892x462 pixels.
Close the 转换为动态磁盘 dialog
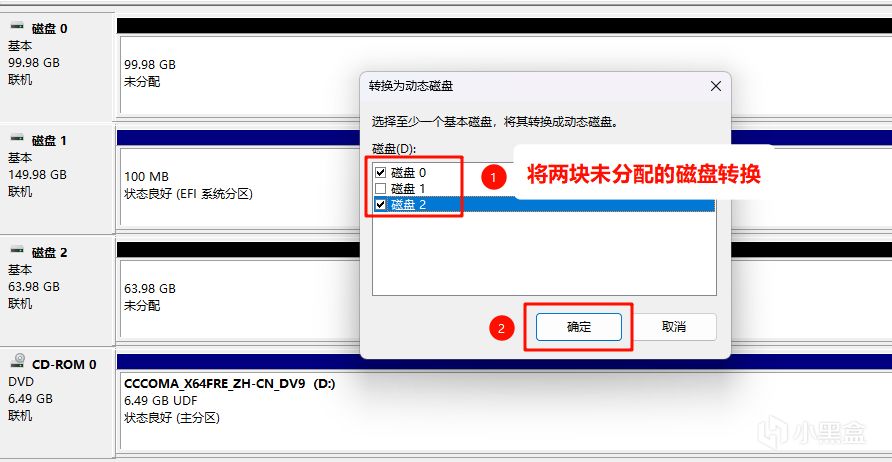(716, 86)
